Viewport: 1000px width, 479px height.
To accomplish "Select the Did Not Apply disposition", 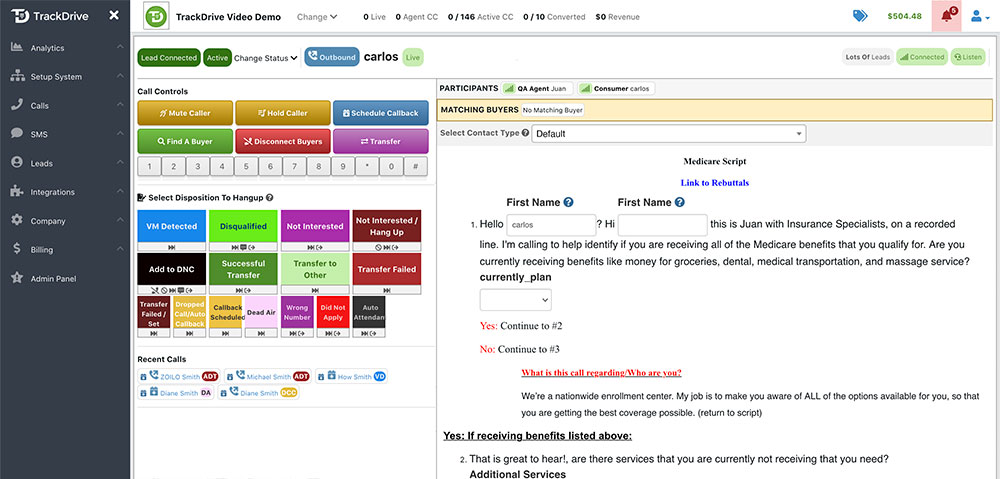I will pyautogui.click(x=333, y=313).
